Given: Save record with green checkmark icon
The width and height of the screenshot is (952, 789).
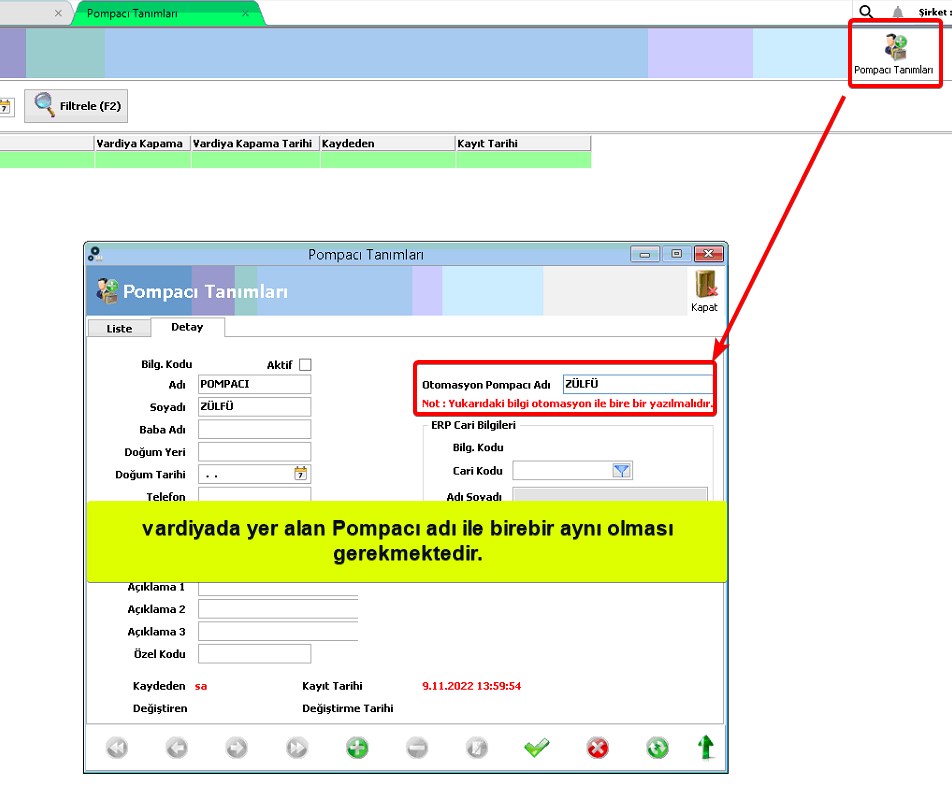Looking at the screenshot, I should (537, 748).
